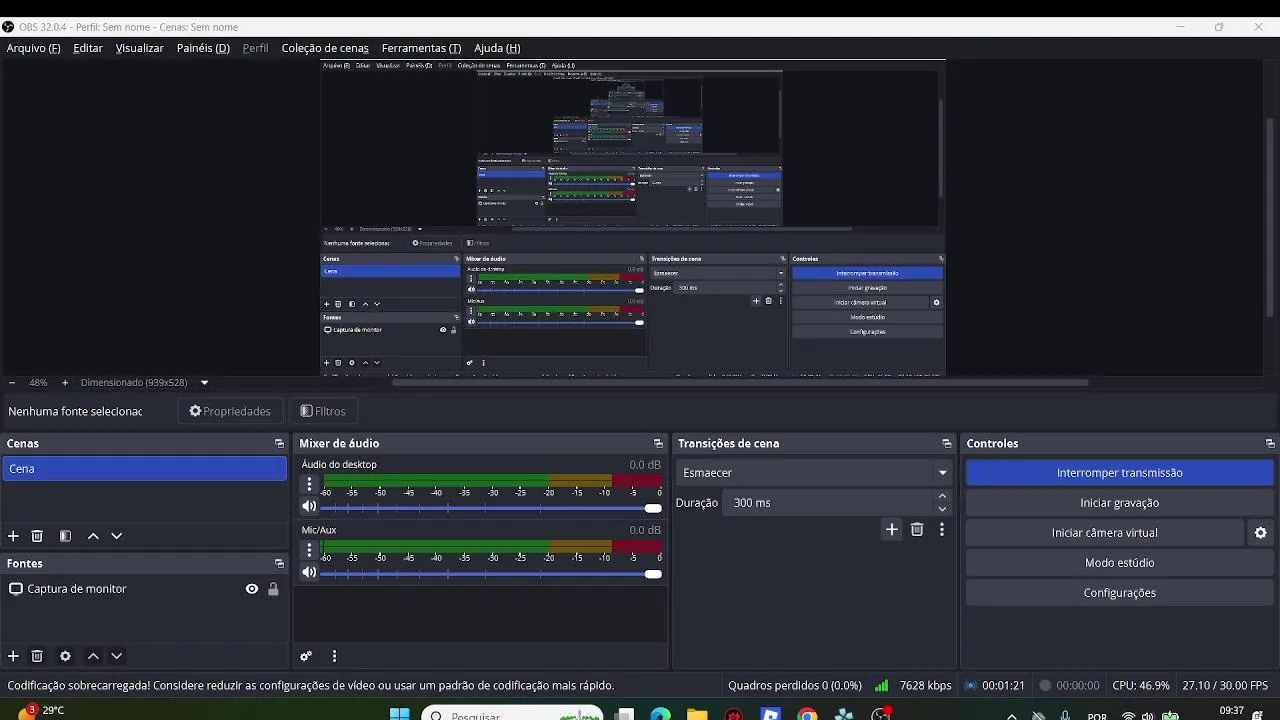Pop out the Cenas dock
1280x720 pixels.
[279, 443]
